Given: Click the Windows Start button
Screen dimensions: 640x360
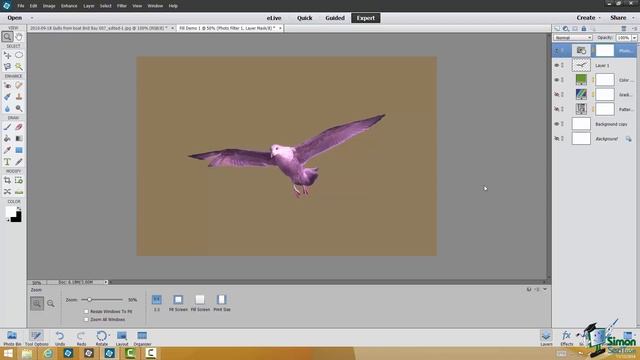Looking at the screenshot, I should point(8,353).
